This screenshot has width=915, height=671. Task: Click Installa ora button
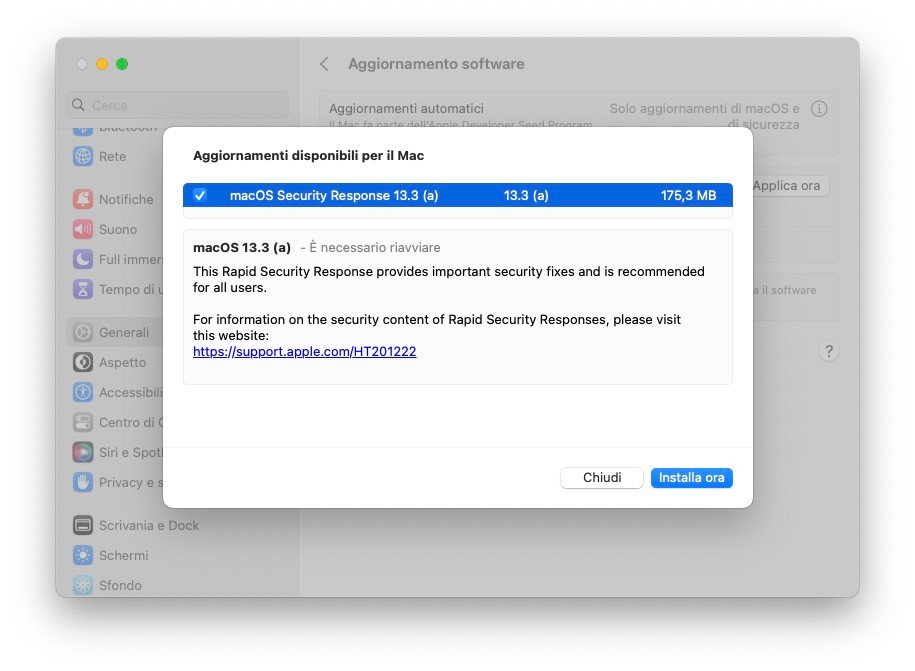[692, 478]
